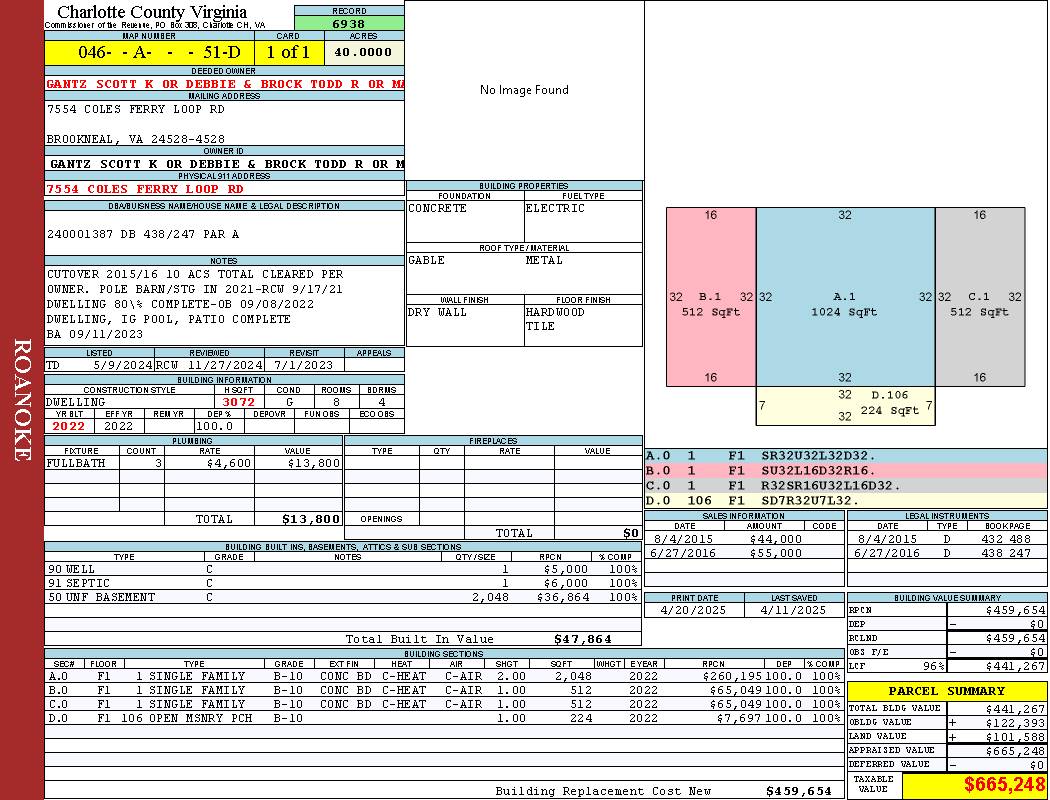Image resolution: width=1050 pixels, height=800 pixels.
Task: Click the FULLBATH fixture row
Action: [x=194, y=463]
